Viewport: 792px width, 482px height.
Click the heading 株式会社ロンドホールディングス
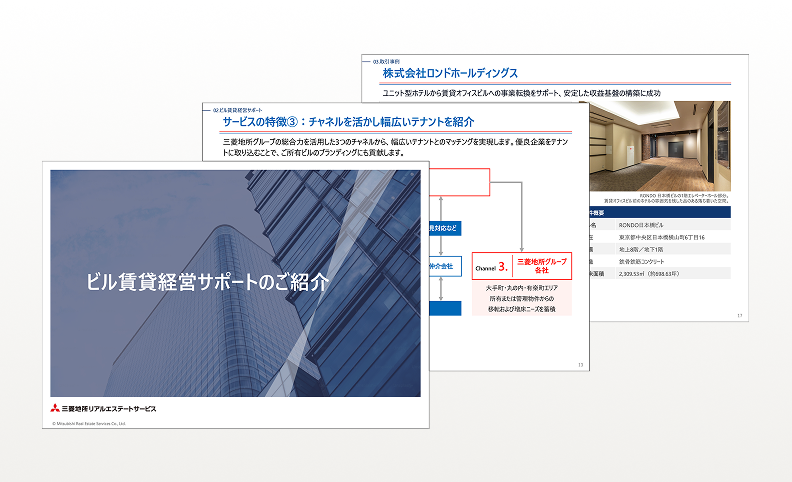click(x=450, y=73)
